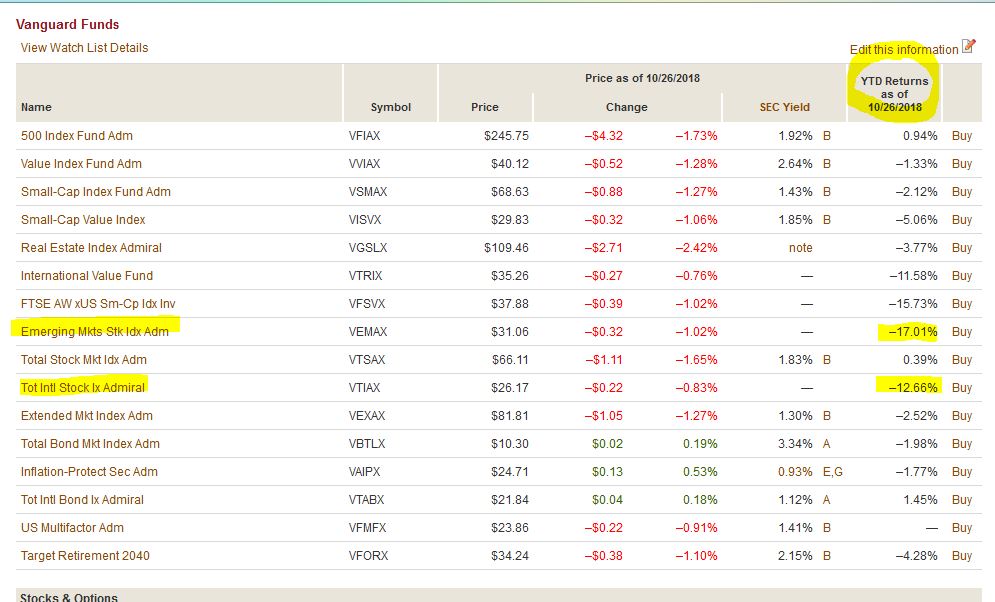The width and height of the screenshot is (995, 602).
Task: Click FTSE AW xUS Sm-Cp Idx Inv
Action: (98, 304)
